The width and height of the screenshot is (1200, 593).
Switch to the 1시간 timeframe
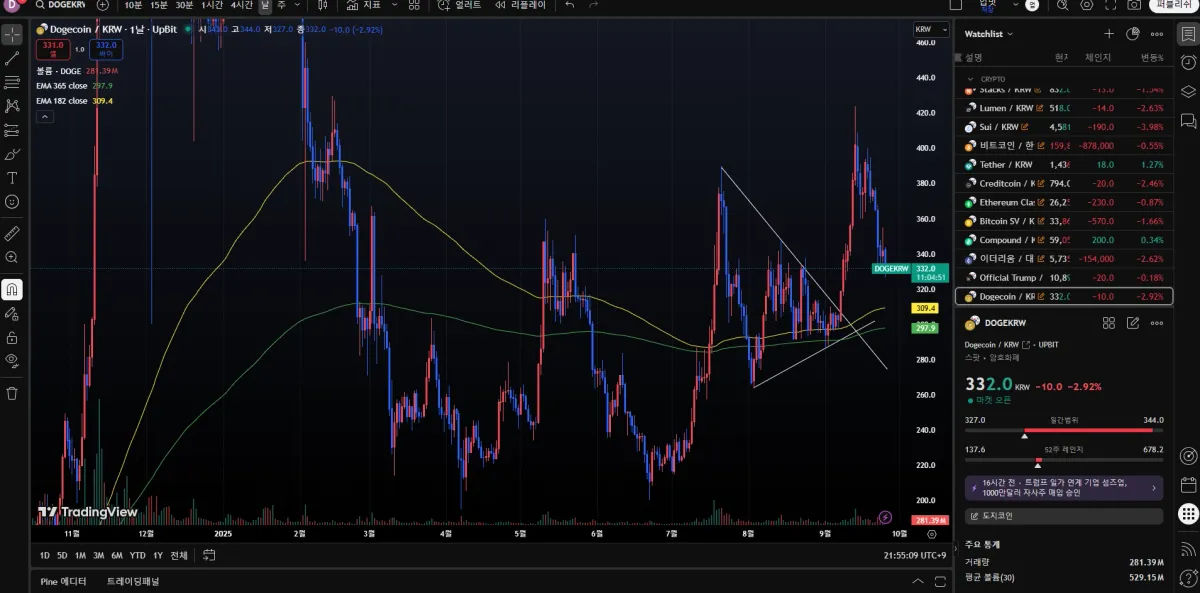pos(212,5)
